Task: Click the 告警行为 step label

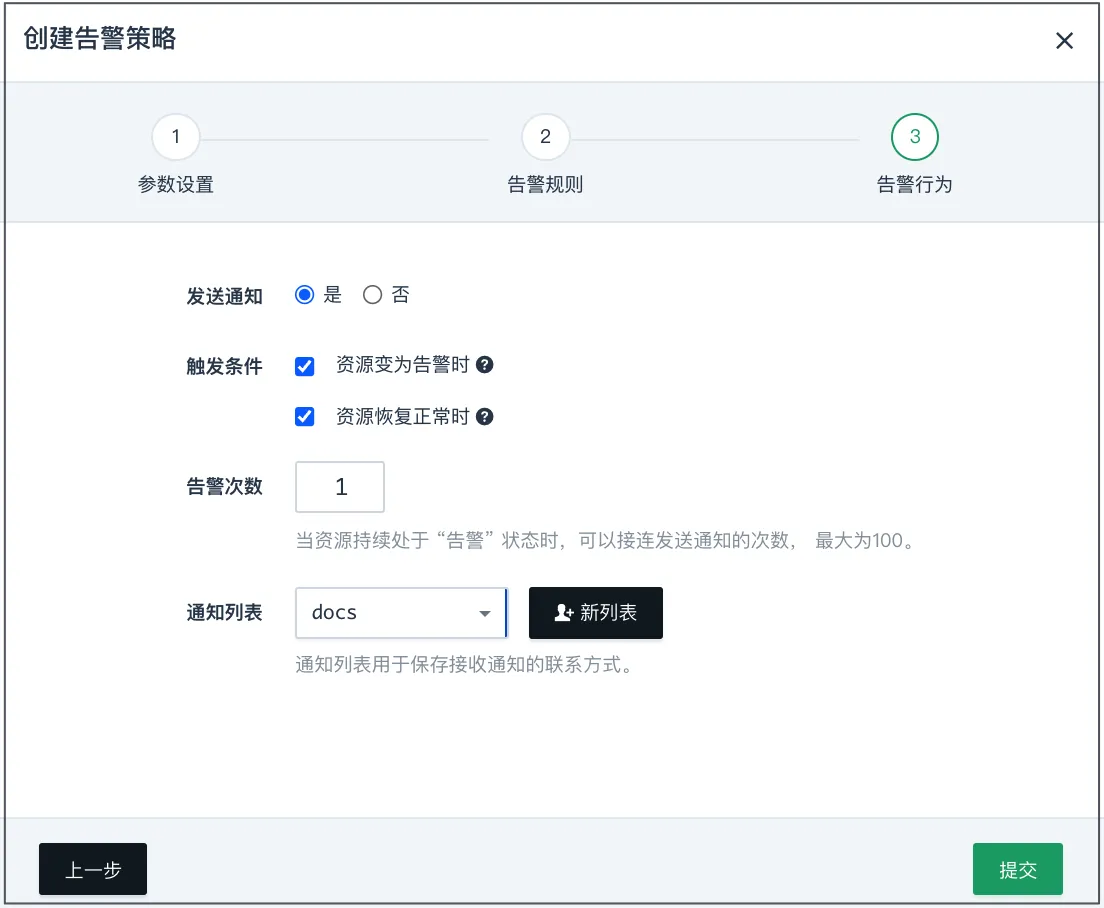Action: pos(915,184)
